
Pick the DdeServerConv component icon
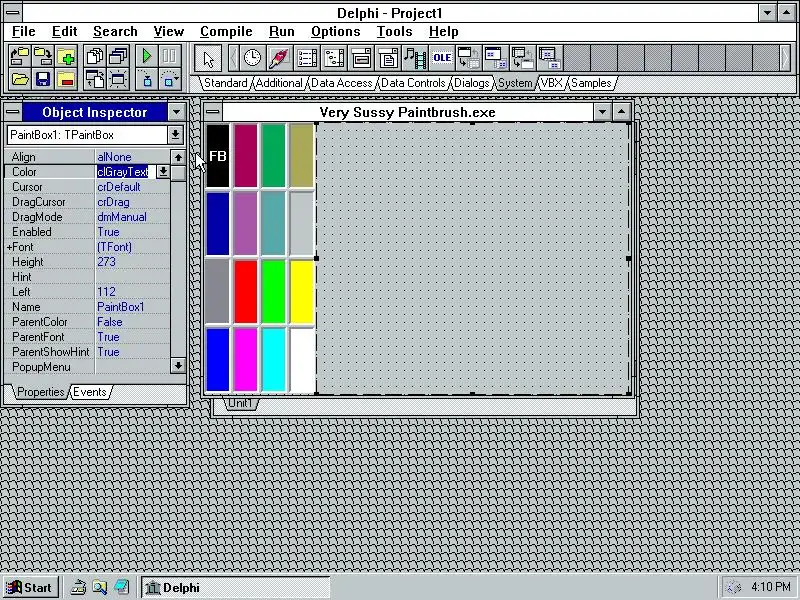click(523, 58)
